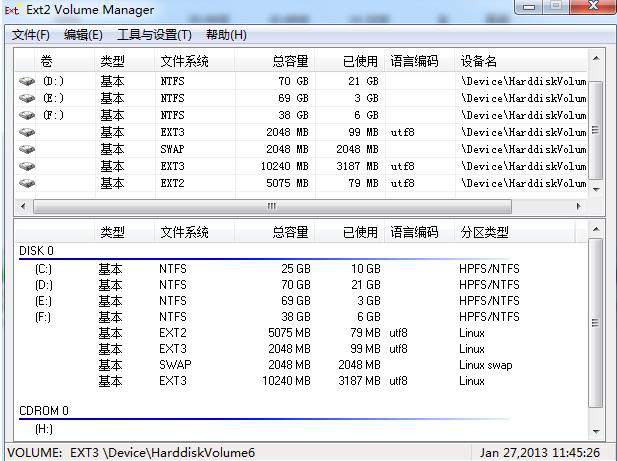Image resolution: width=617 pixels, height=461 pixels.
Task: Click the 分区类型 column header in lower panel
Action: [x=484, y=232]
